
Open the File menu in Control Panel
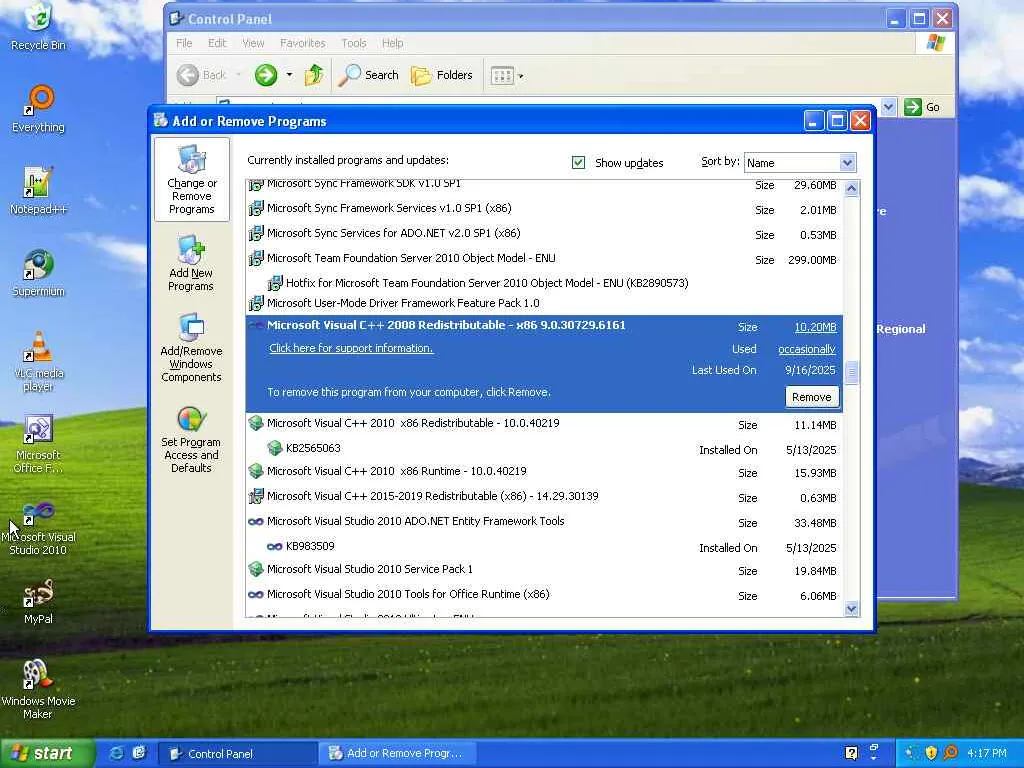(x=184, y=43)
